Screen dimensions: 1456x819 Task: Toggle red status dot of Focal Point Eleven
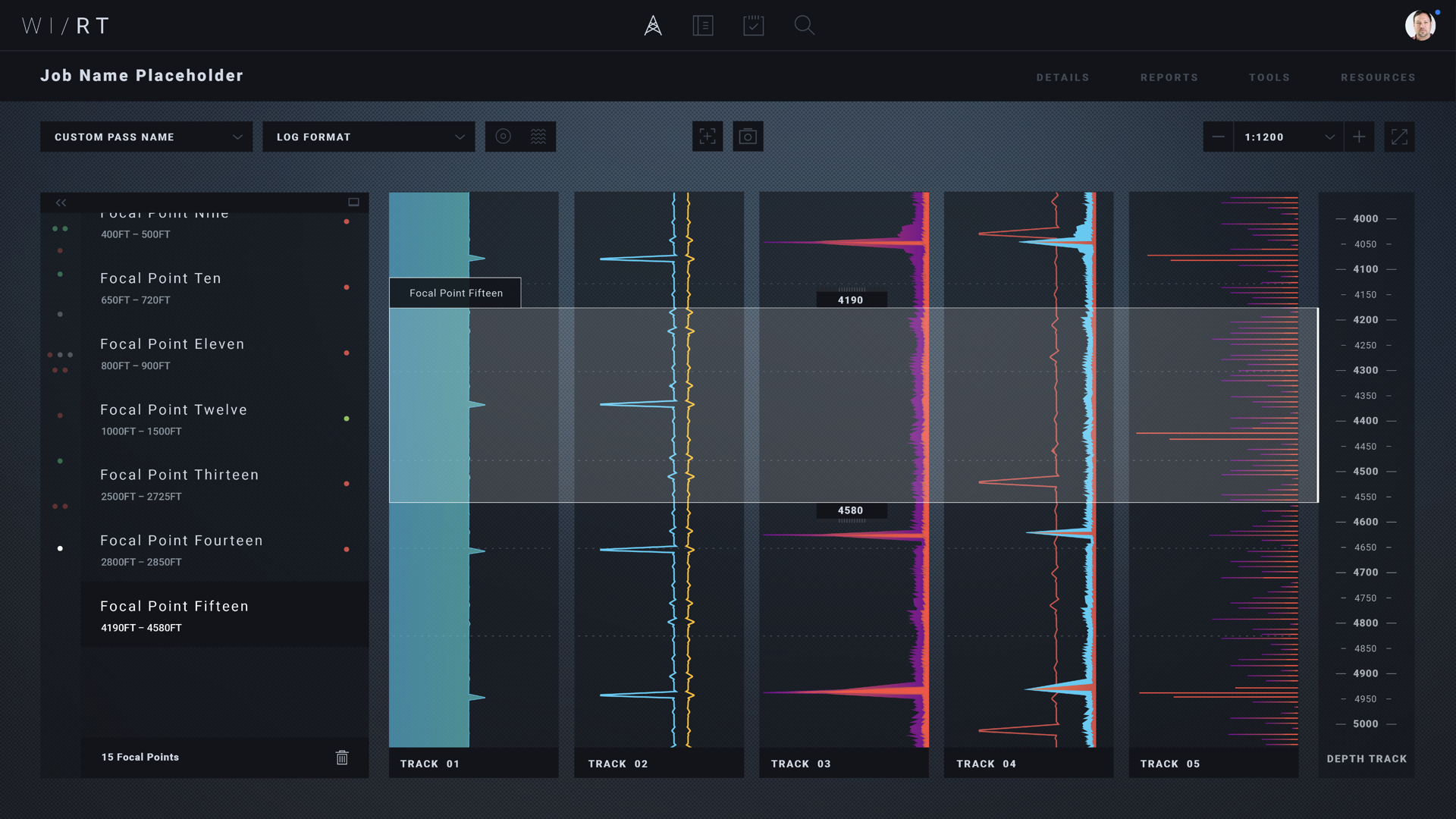click(347, 353)
